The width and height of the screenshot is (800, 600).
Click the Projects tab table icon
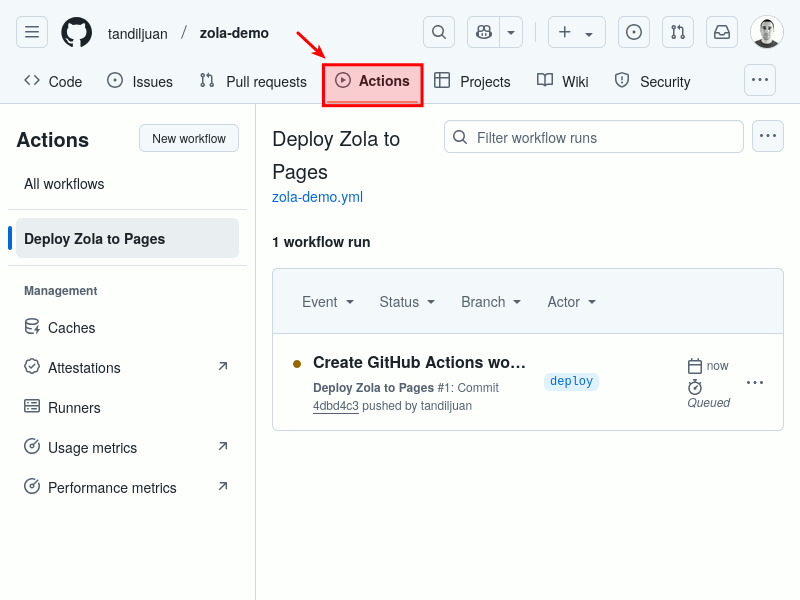click(442, 80)
